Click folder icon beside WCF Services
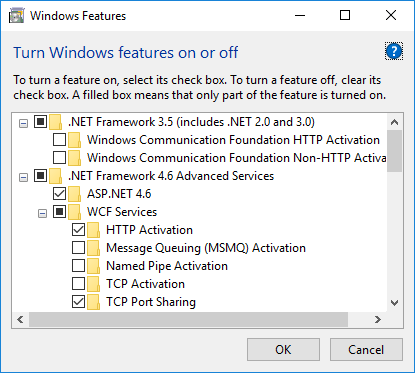 [x=75, y=212]
